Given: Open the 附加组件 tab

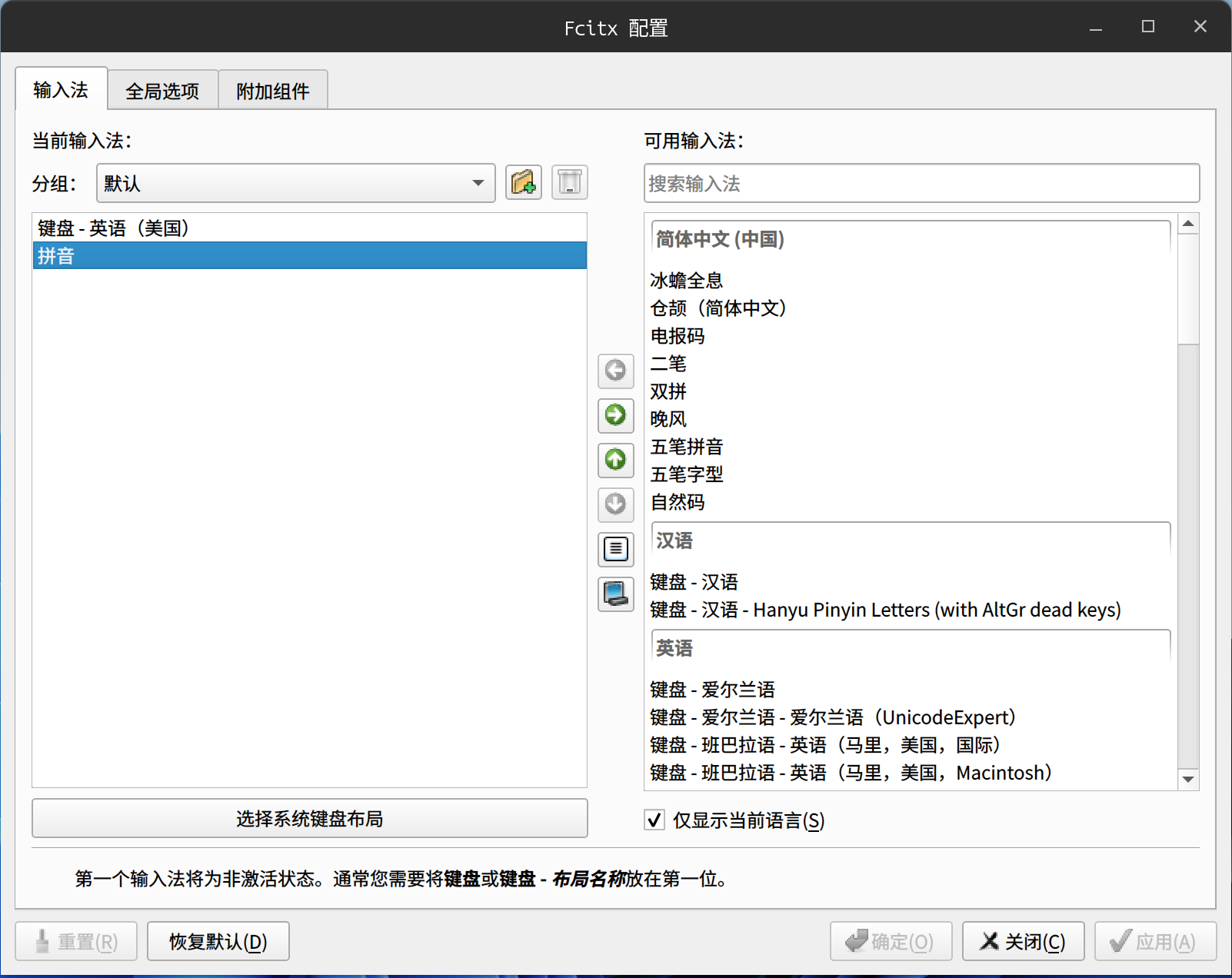Looking at the screenshot, I should point(273,91).
